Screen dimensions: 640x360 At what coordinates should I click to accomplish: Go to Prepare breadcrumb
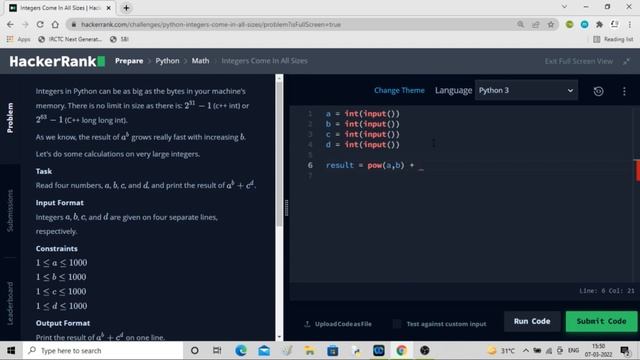tap(129, 61)
